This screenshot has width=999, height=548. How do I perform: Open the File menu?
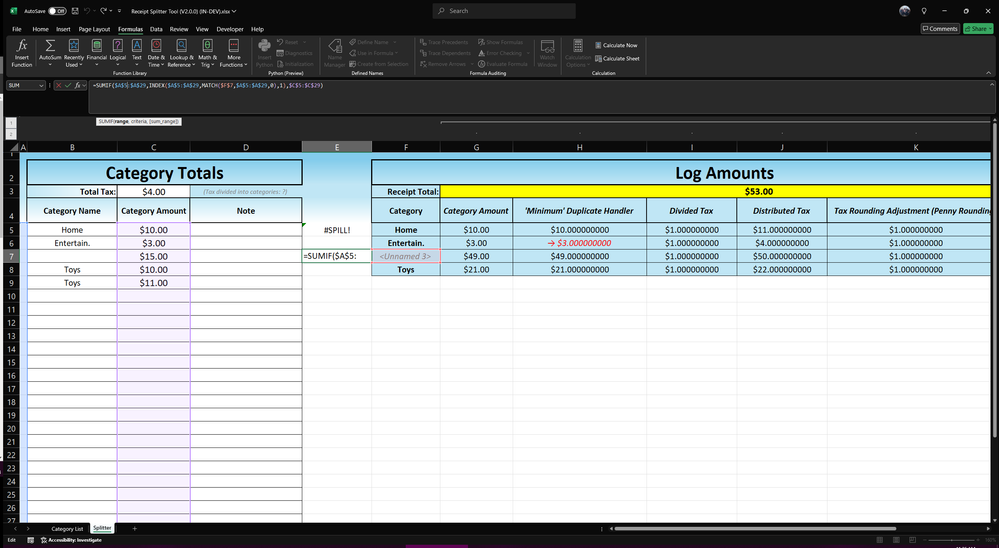coord(17,29)
